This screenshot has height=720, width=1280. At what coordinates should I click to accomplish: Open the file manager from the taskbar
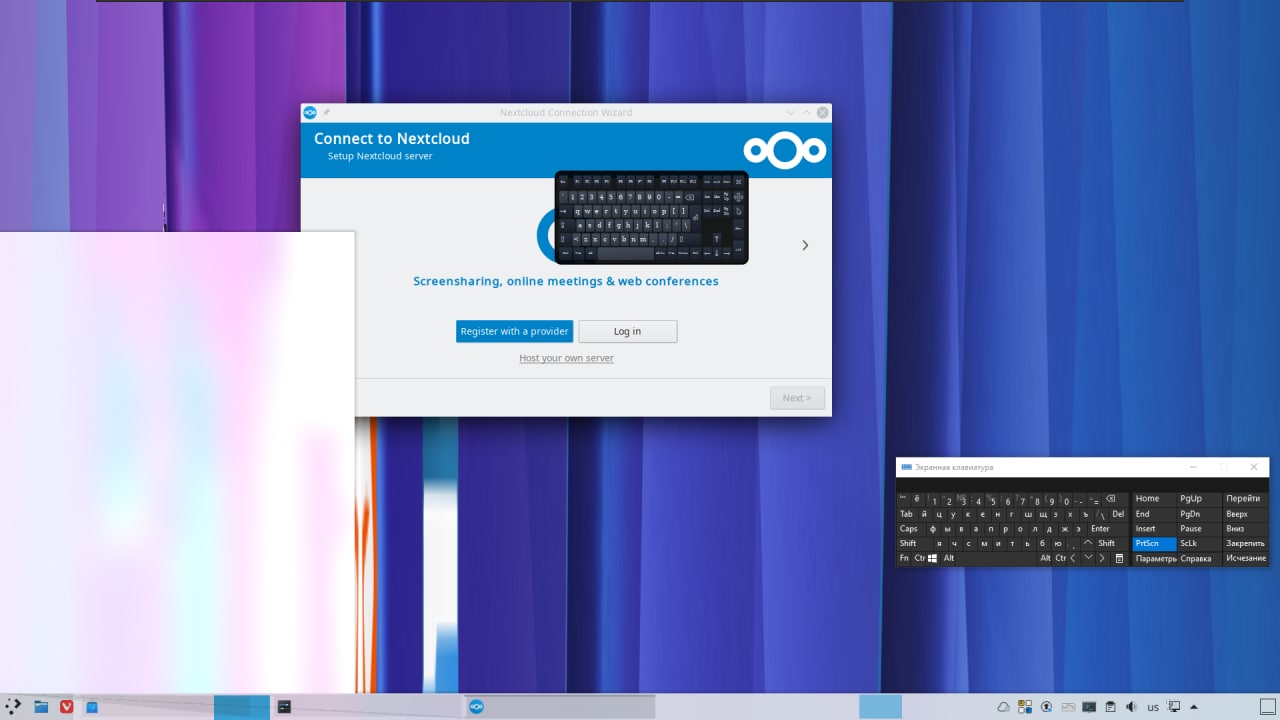click(41, 706)
